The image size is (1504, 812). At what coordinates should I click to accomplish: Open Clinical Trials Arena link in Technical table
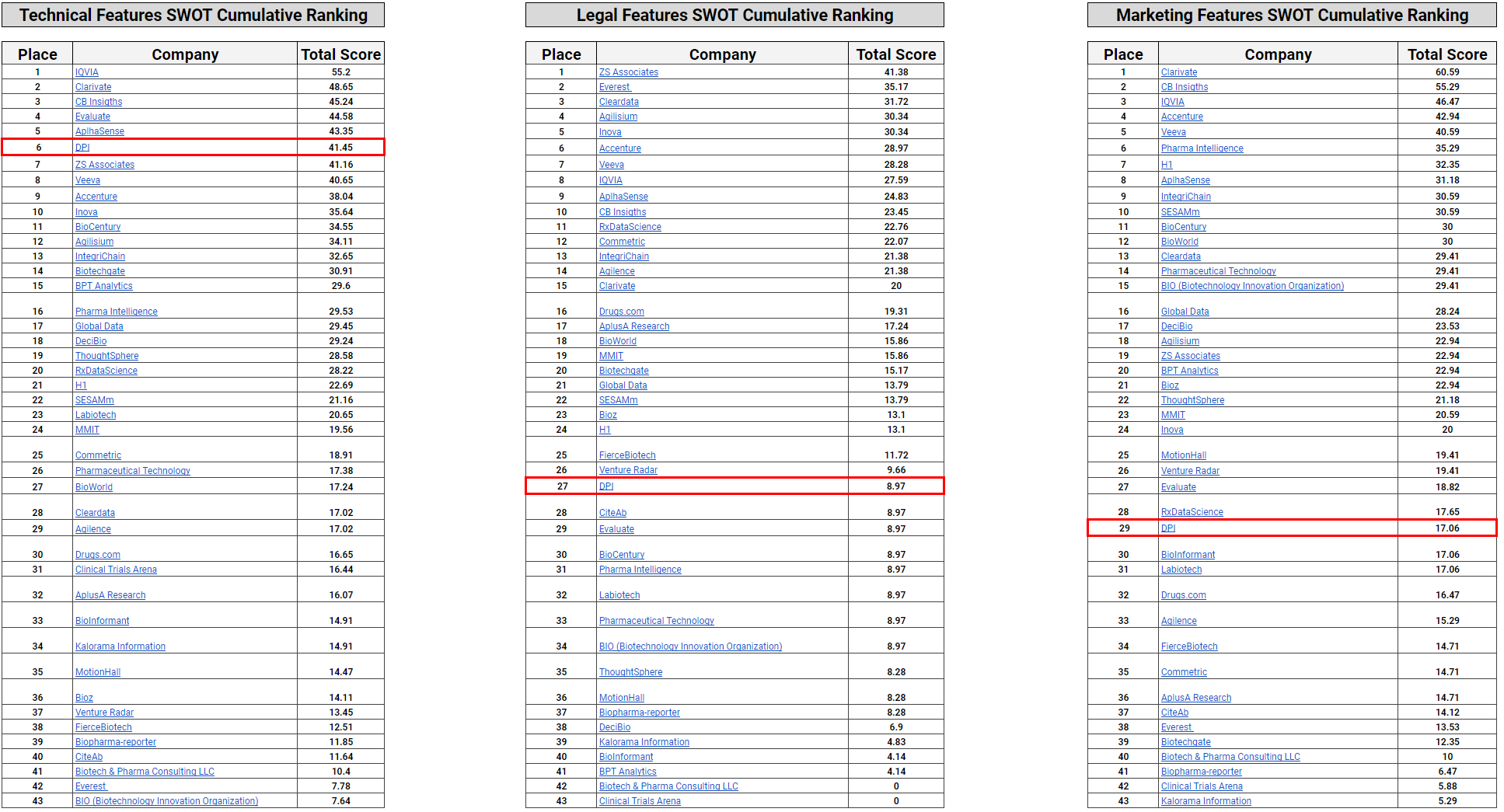(116, 570)
